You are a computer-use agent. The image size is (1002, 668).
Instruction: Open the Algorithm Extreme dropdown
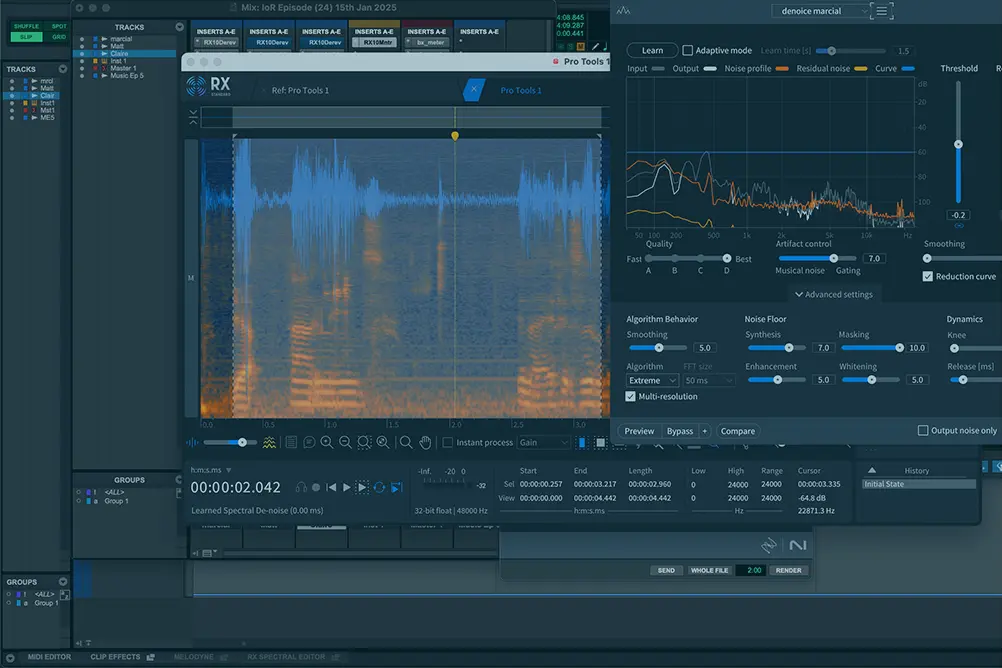(x=652, y=380)
